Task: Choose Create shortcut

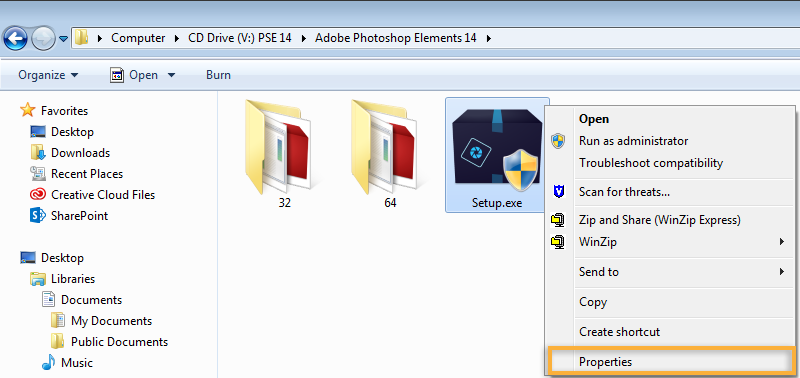Action: coord(670,332)
